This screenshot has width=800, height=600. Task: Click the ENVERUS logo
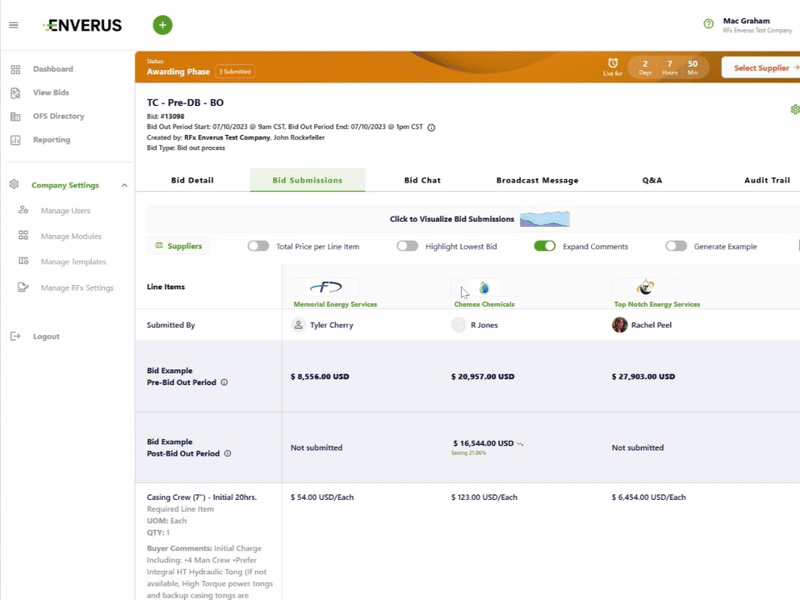82,25
